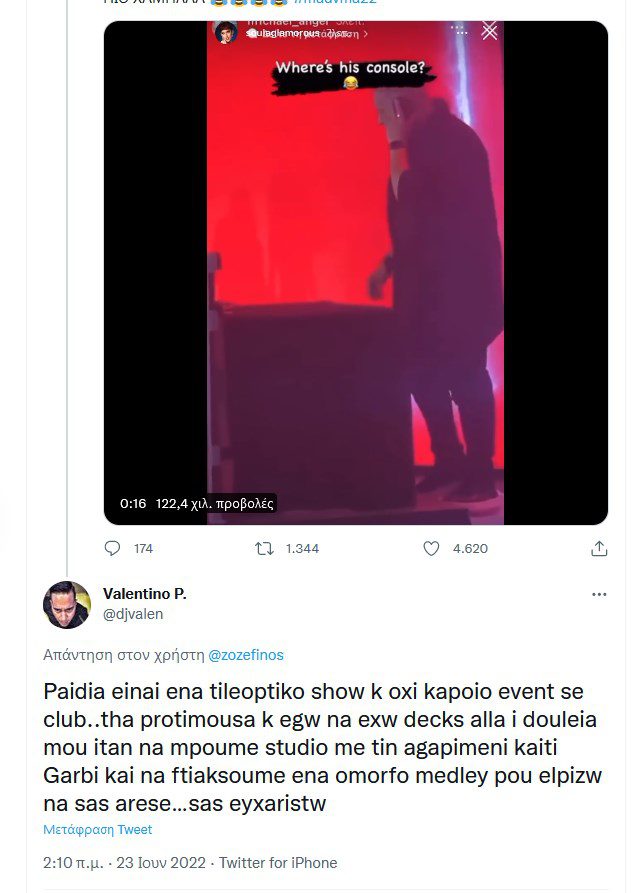Open the three-dot menu on Valentino P.'s tweet

click(x=599, y=594)
